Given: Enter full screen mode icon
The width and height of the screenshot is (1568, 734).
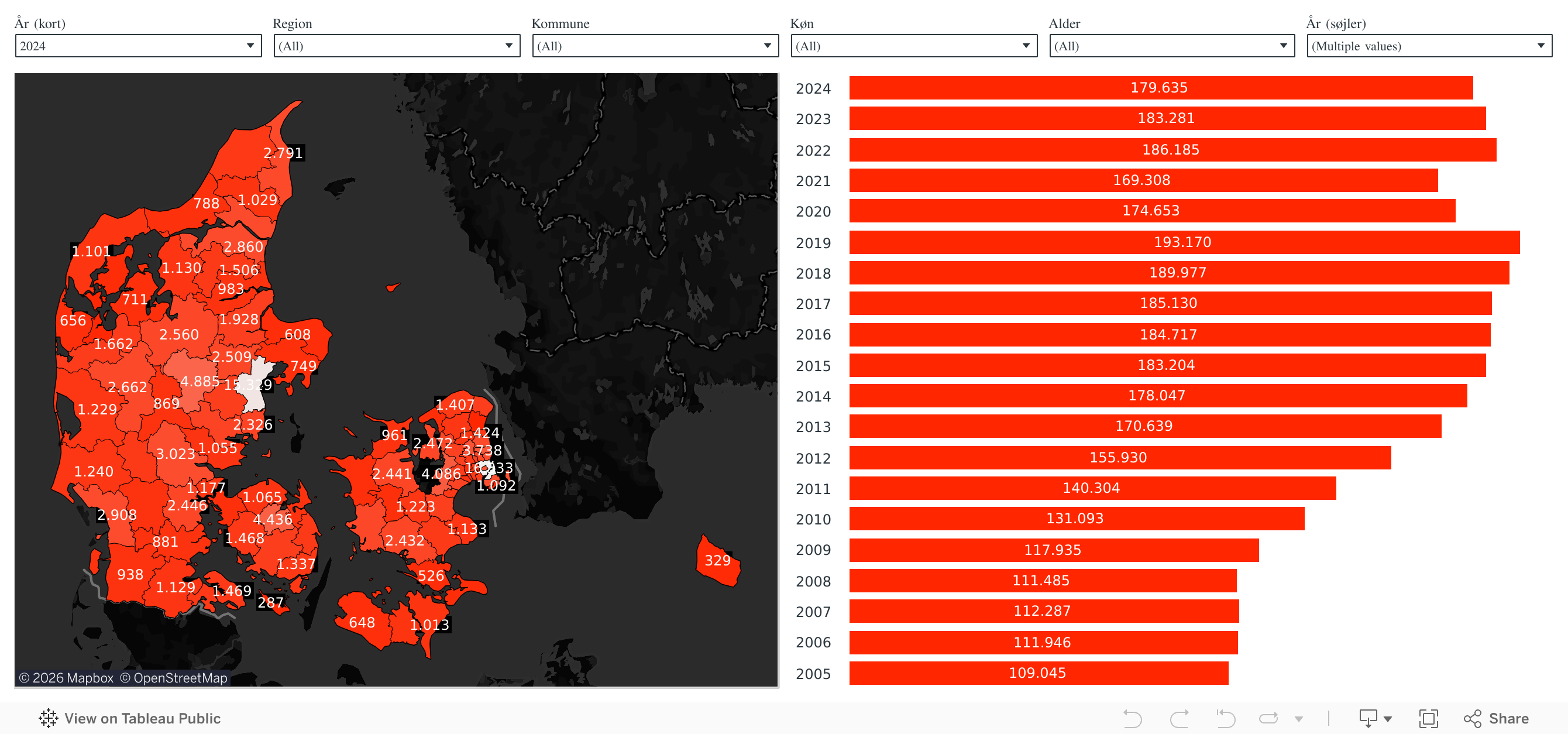Looking at the screenshot, I should (1428, 719).
